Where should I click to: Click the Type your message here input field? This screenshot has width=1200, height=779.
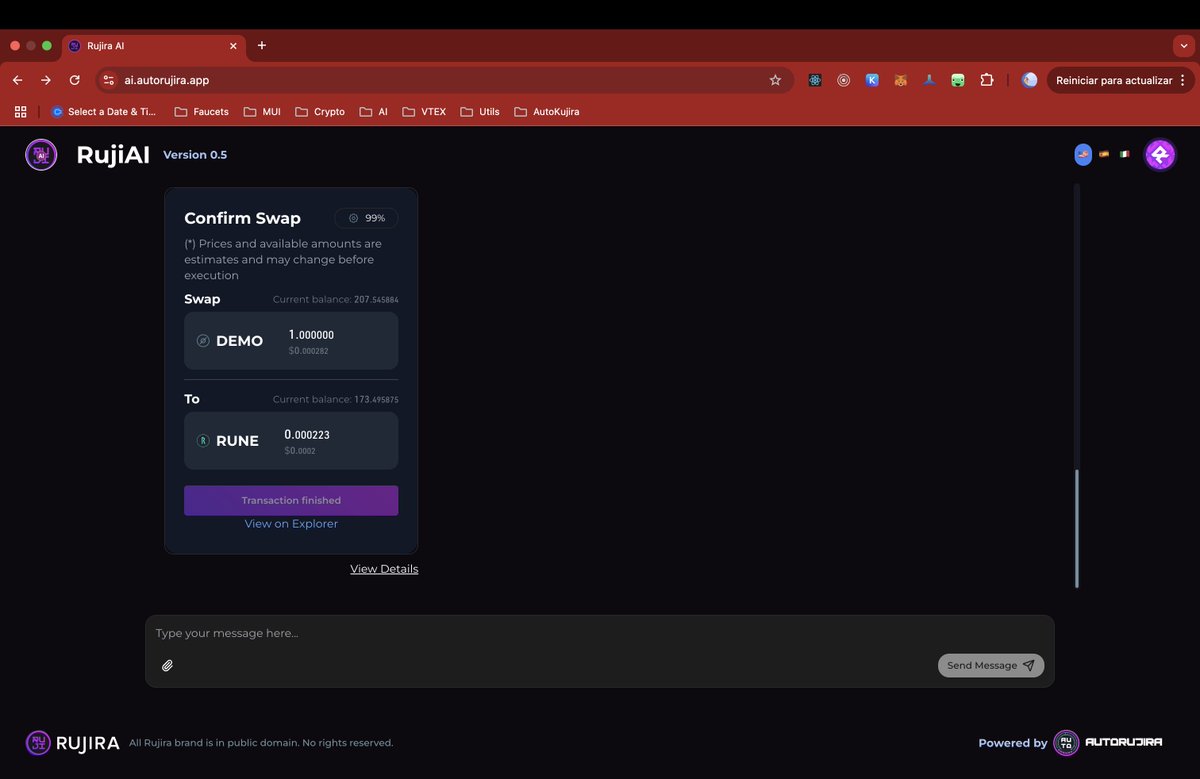click(x=400, y=632)
